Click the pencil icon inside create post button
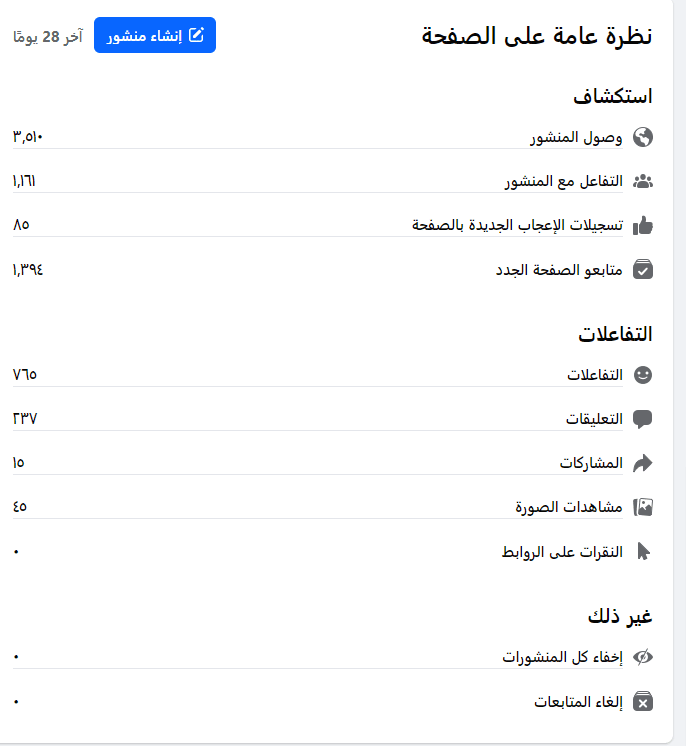Viewport: 686px width, 746px height. click(196, 35)
